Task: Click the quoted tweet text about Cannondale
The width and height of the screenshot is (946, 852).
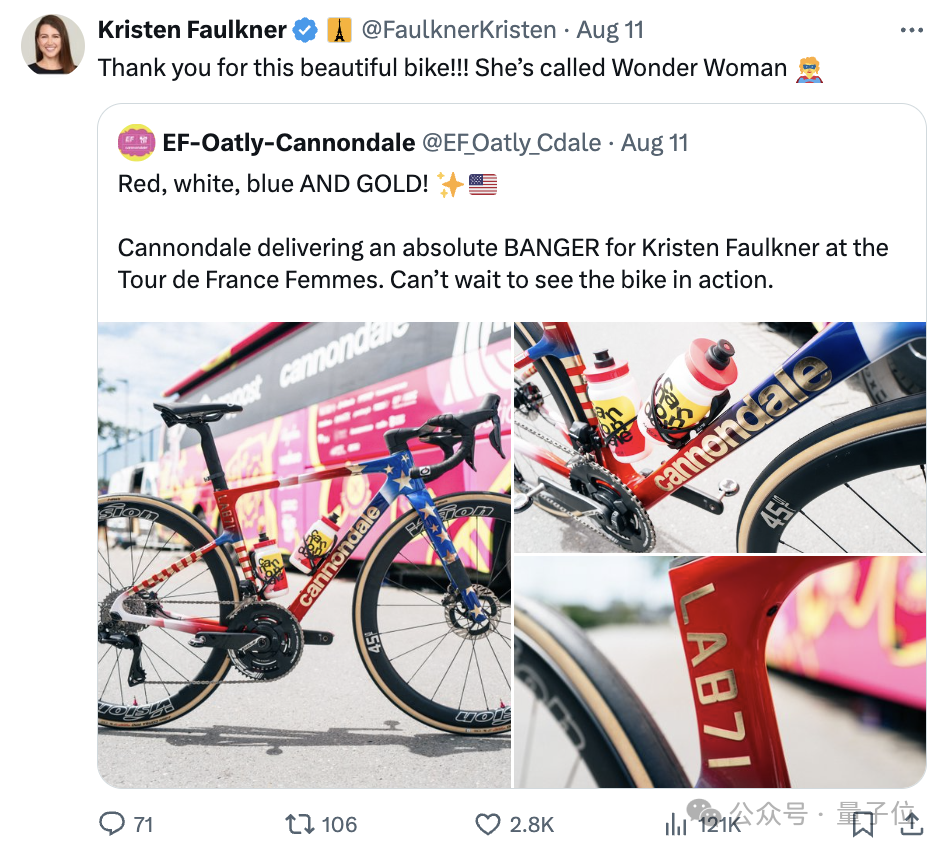Action: coord(503,263)
